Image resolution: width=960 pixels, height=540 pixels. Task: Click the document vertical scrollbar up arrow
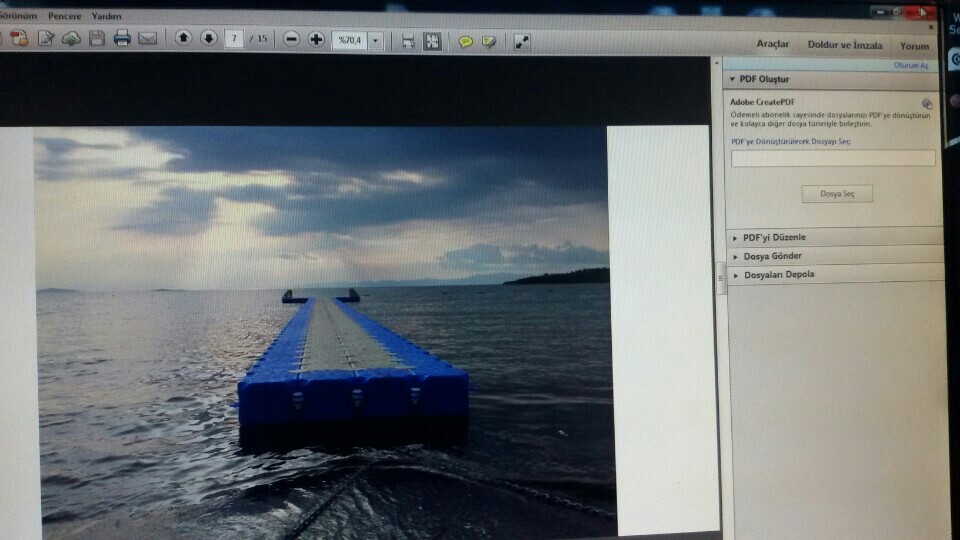(x=717, y=63)
